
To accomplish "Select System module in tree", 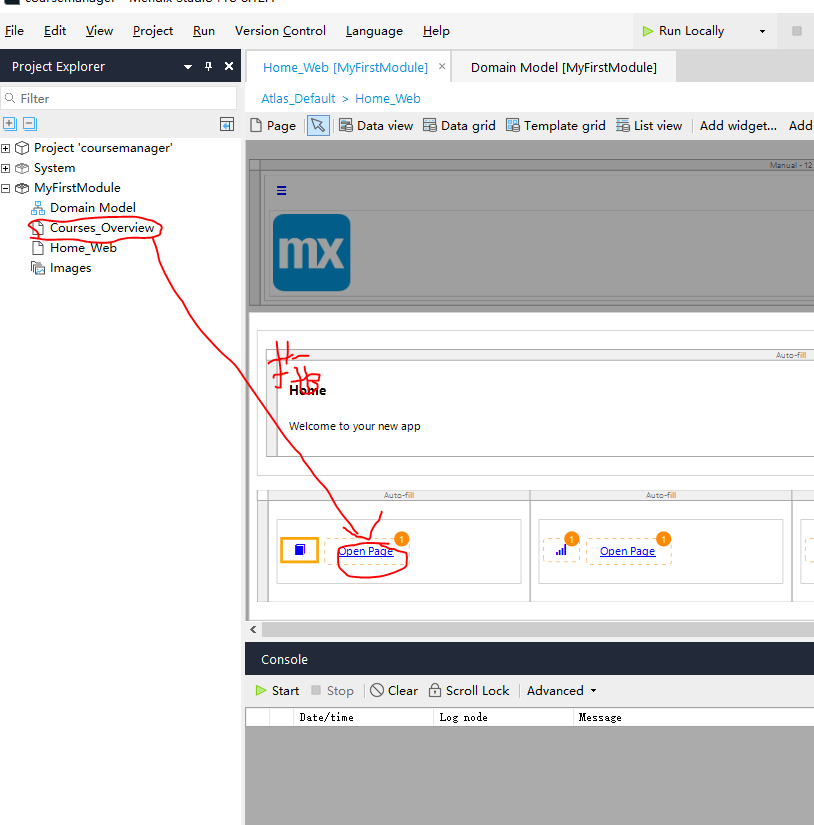I will 55,168.
